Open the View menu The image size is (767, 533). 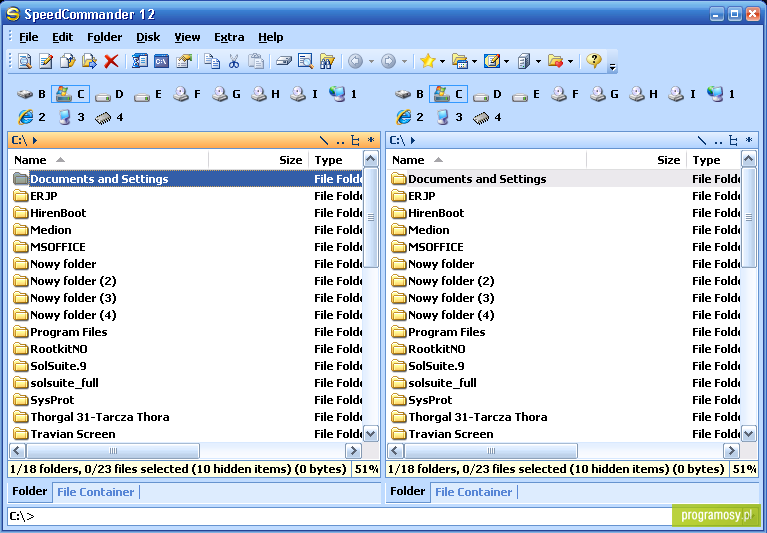coord(187,37)
